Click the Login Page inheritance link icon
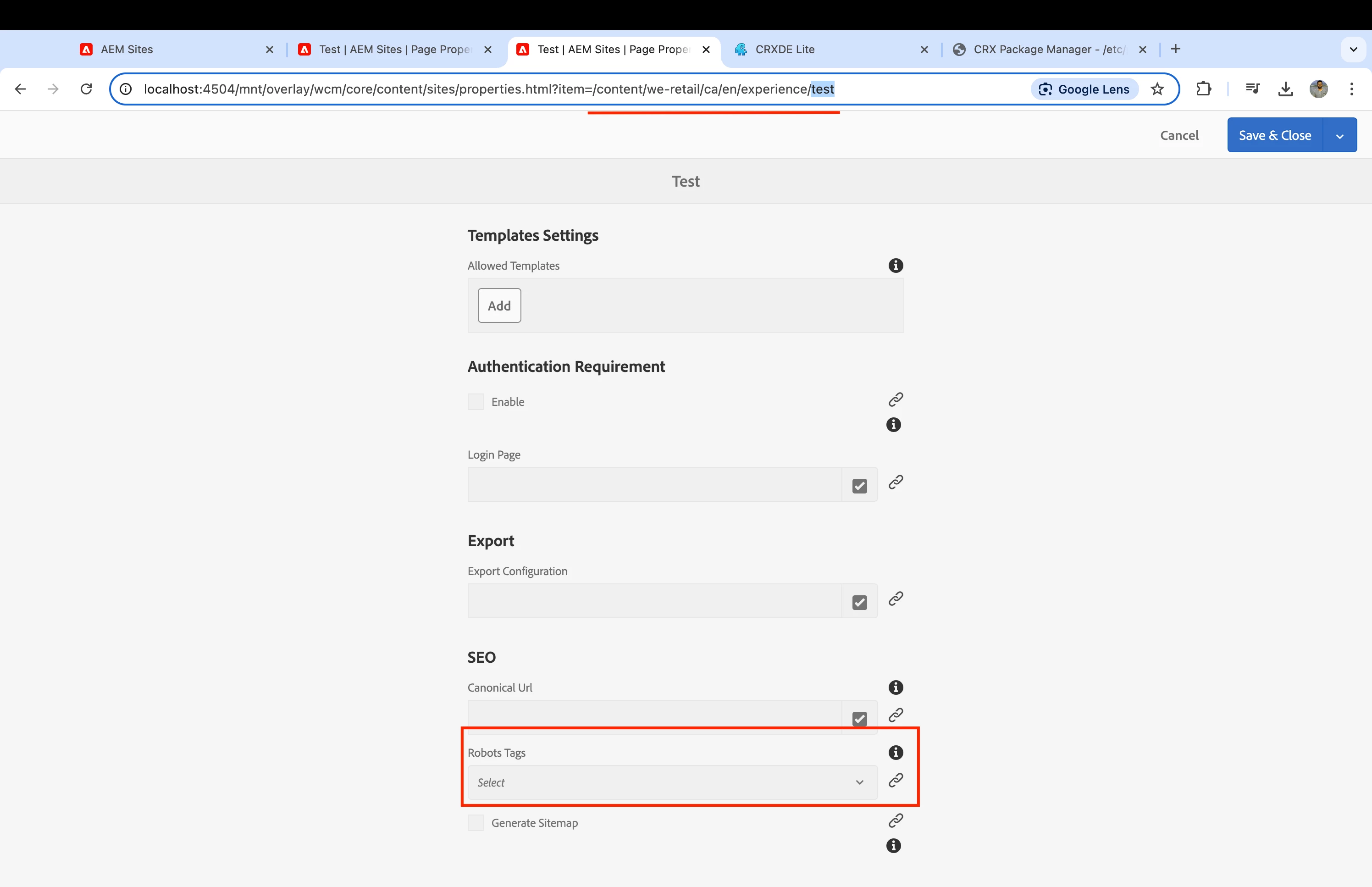Screen dimensions: 1372x887 (x=895, y=482)
